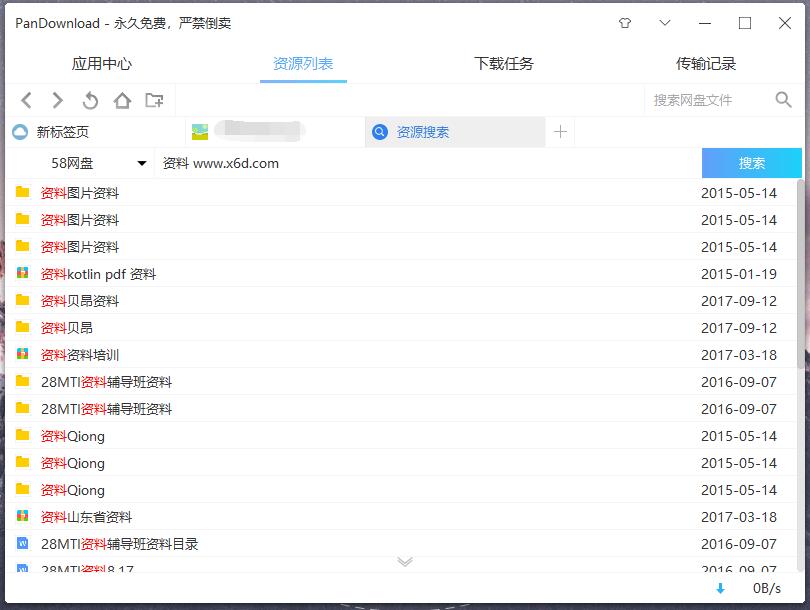Viewport: 810px width, 610px height.
Task: Click the refresh icon in toolbar
Action: (x=90, y=100)
